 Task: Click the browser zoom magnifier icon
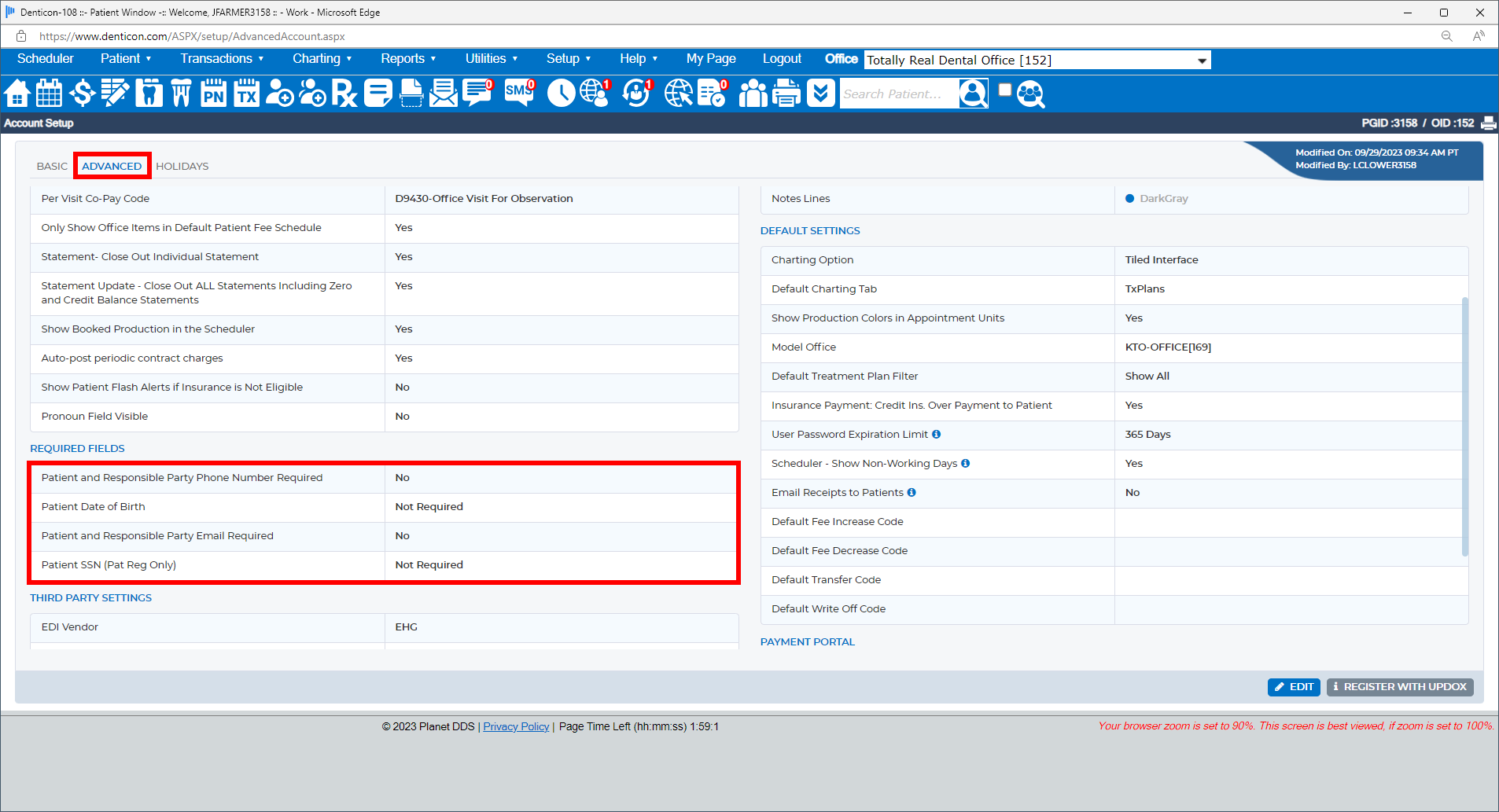click(1446, 36)
